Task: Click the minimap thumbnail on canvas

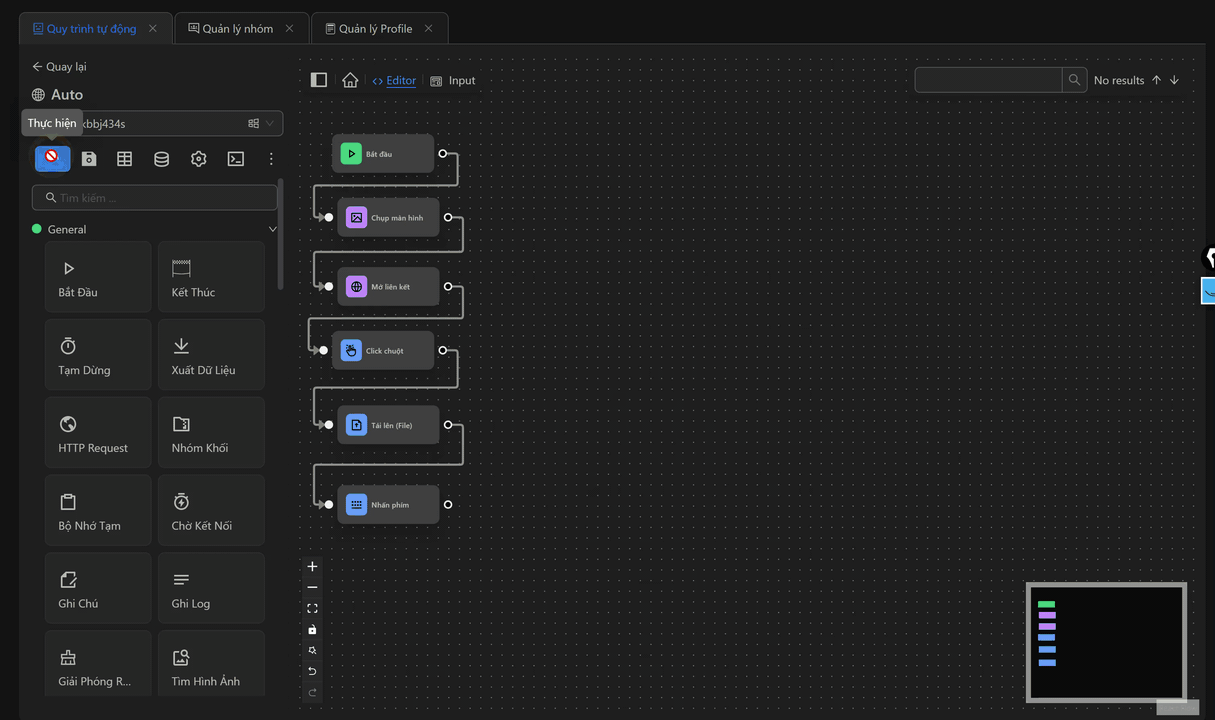Action: pyautogui.click(x=1106, y=642)
